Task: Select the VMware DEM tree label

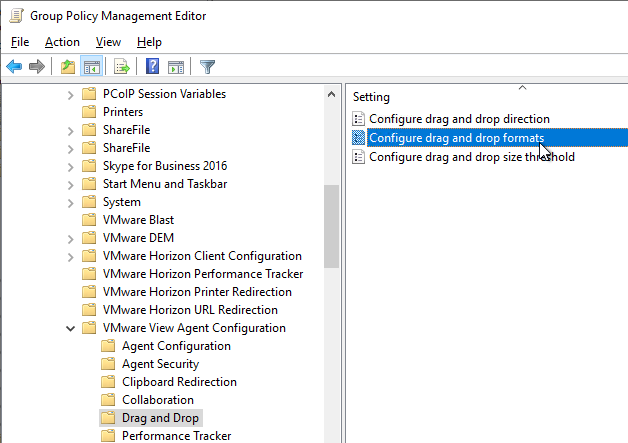Action: tap(139, 238)
